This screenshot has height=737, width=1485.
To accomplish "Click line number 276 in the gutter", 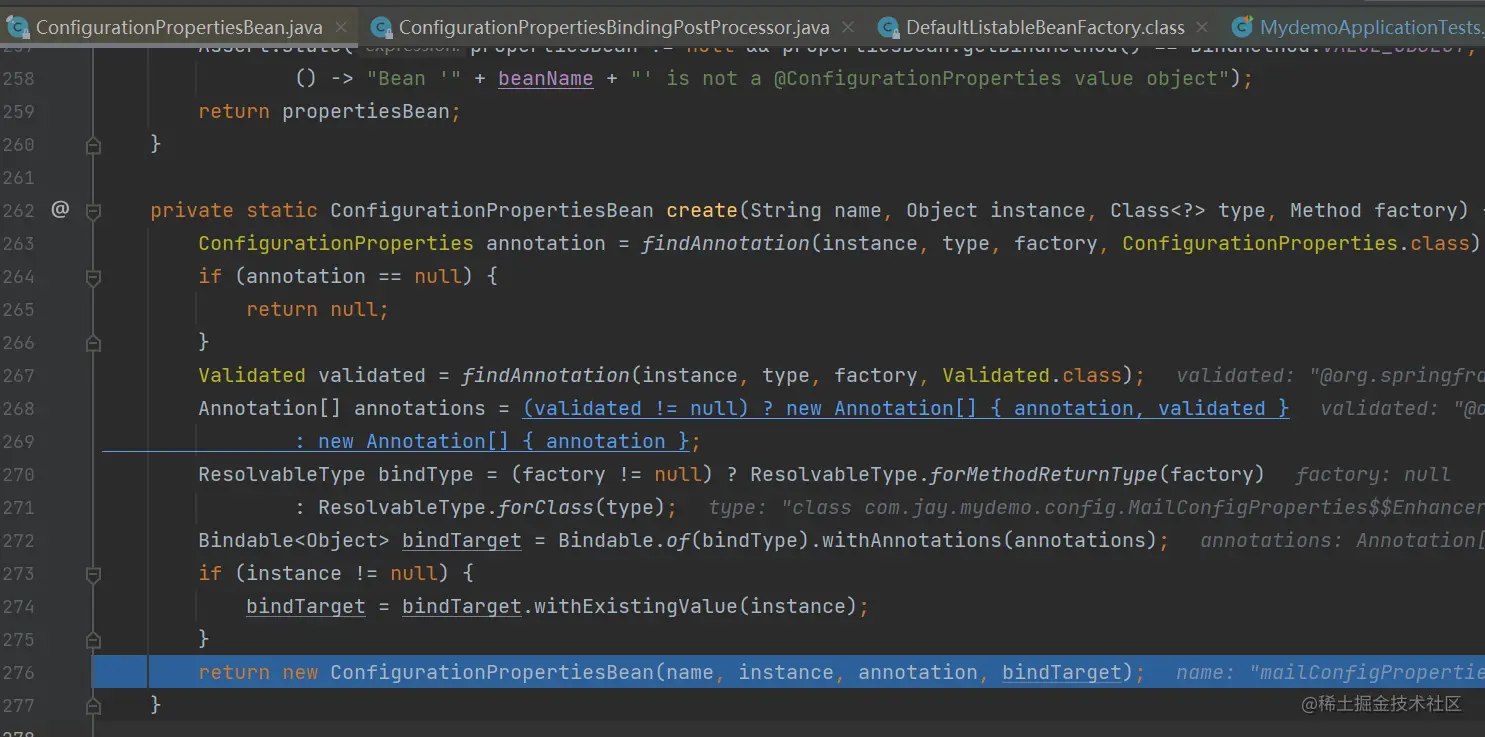I will 18,672.
